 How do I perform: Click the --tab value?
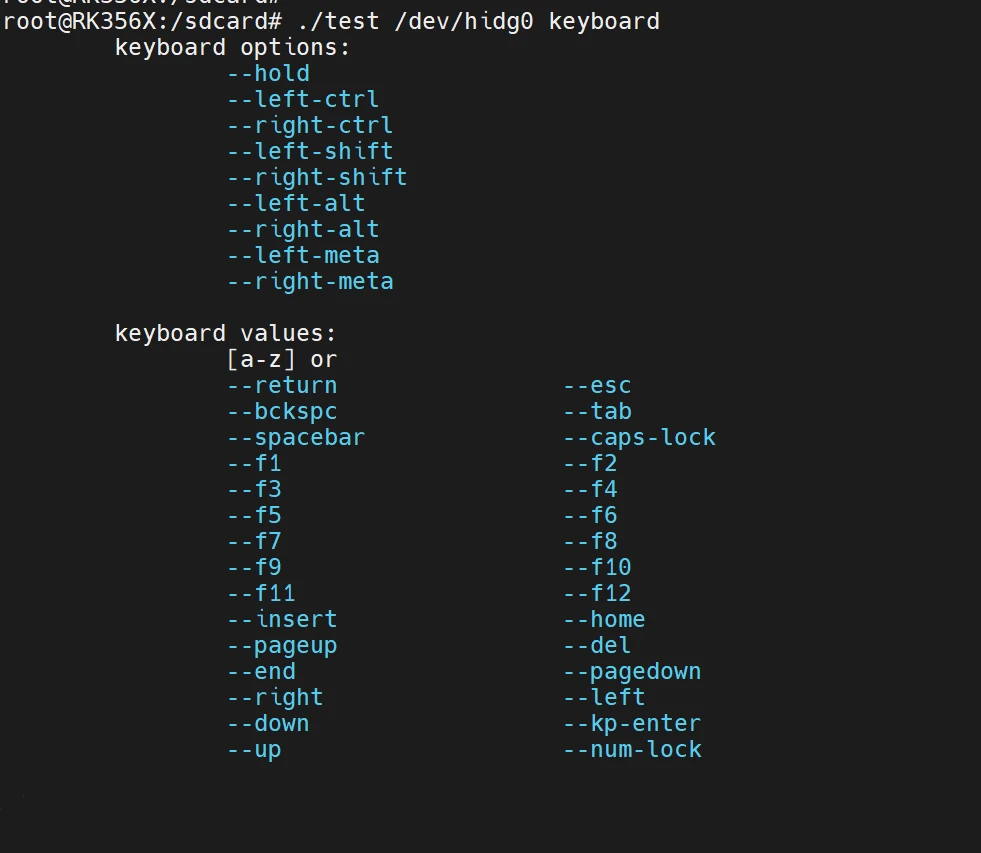coord(597,412)
